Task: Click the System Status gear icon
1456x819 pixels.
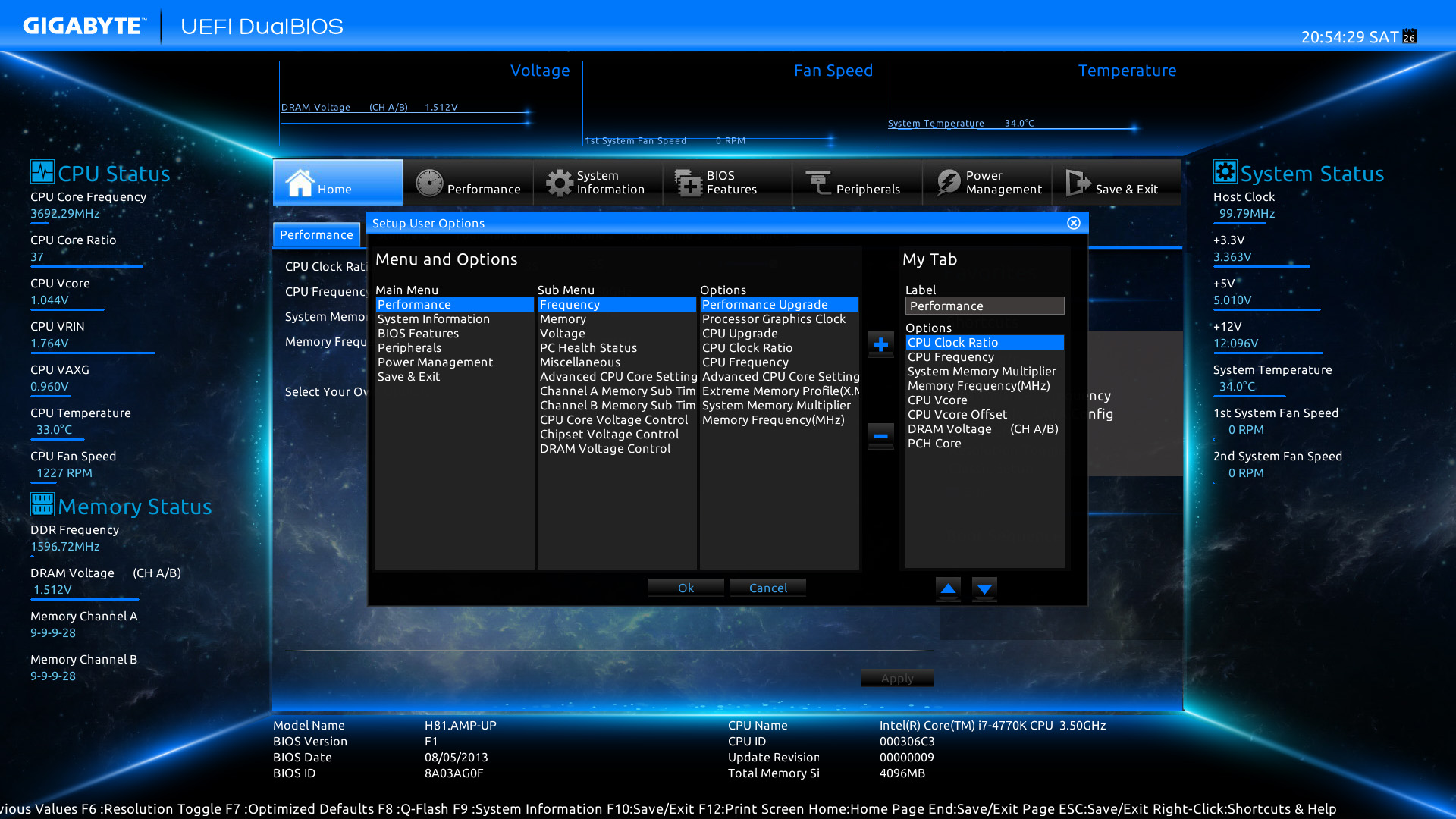Action: [x=1225, y=171]
